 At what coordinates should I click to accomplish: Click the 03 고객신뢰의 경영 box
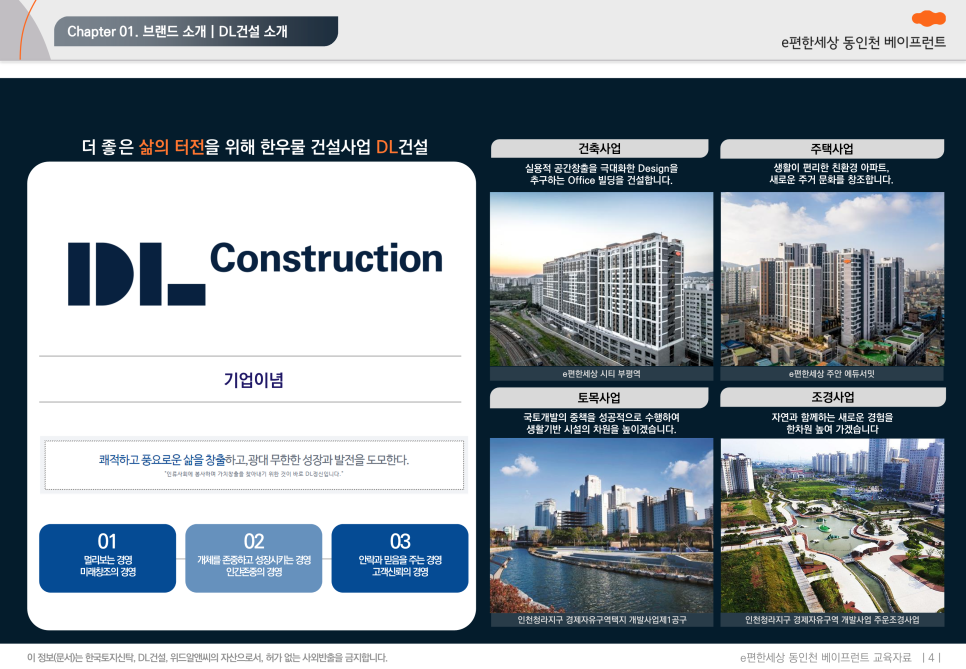pyautogui.click(x=400, y=558)
